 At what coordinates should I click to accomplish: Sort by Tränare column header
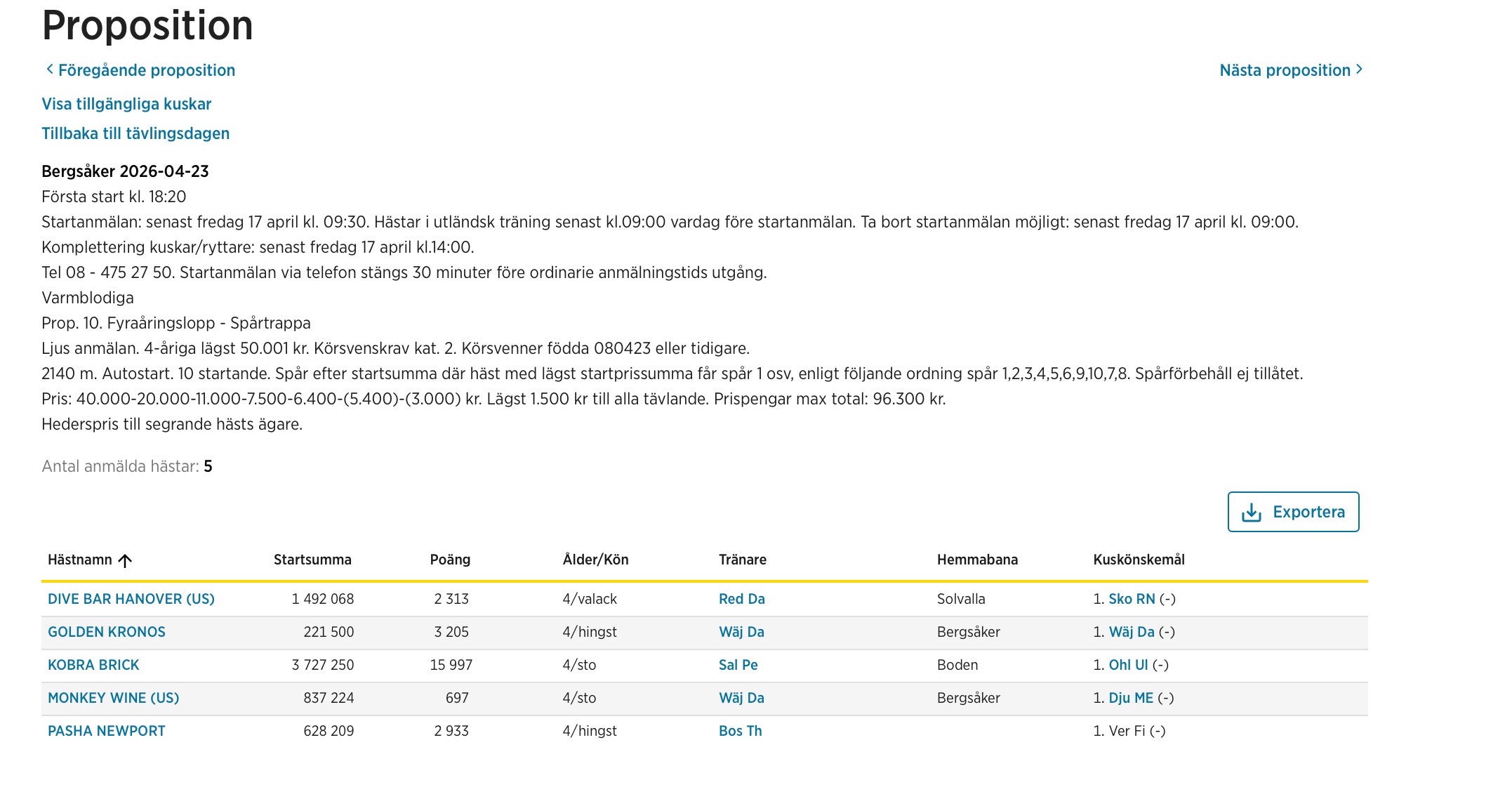click(742, 560)
